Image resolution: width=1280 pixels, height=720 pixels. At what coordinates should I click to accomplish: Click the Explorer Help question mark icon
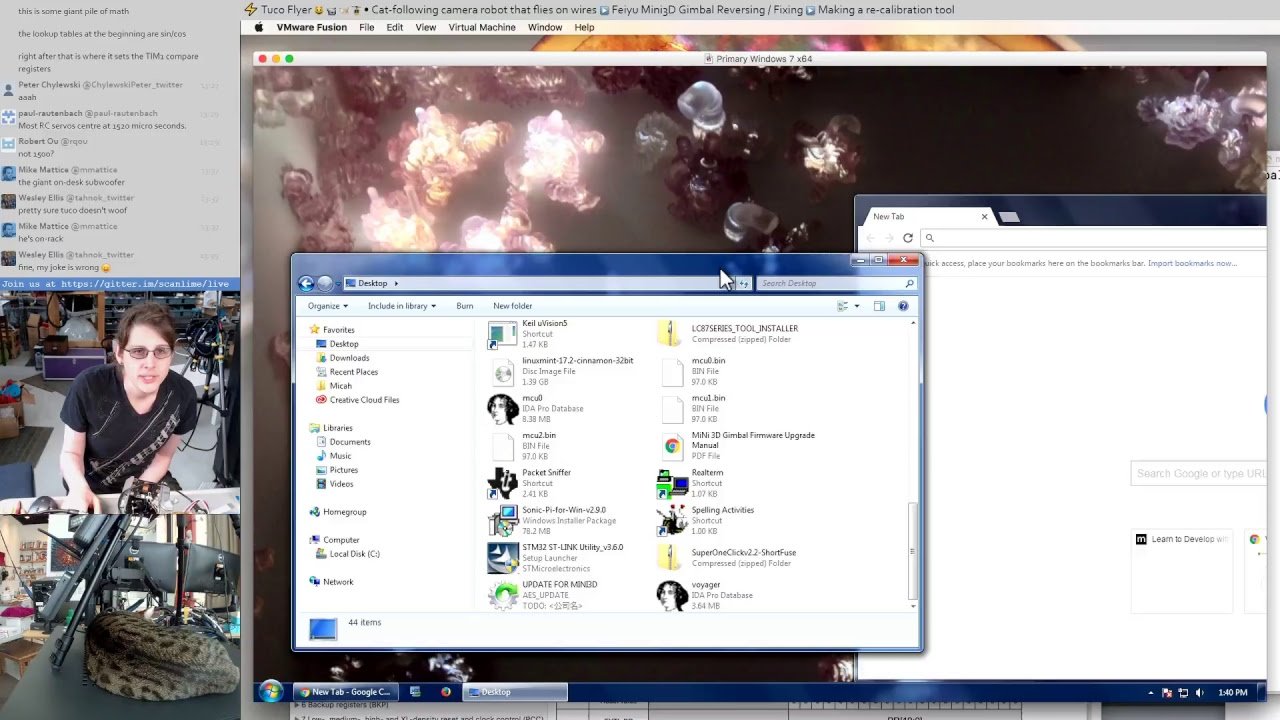click(x=904, y=306)
